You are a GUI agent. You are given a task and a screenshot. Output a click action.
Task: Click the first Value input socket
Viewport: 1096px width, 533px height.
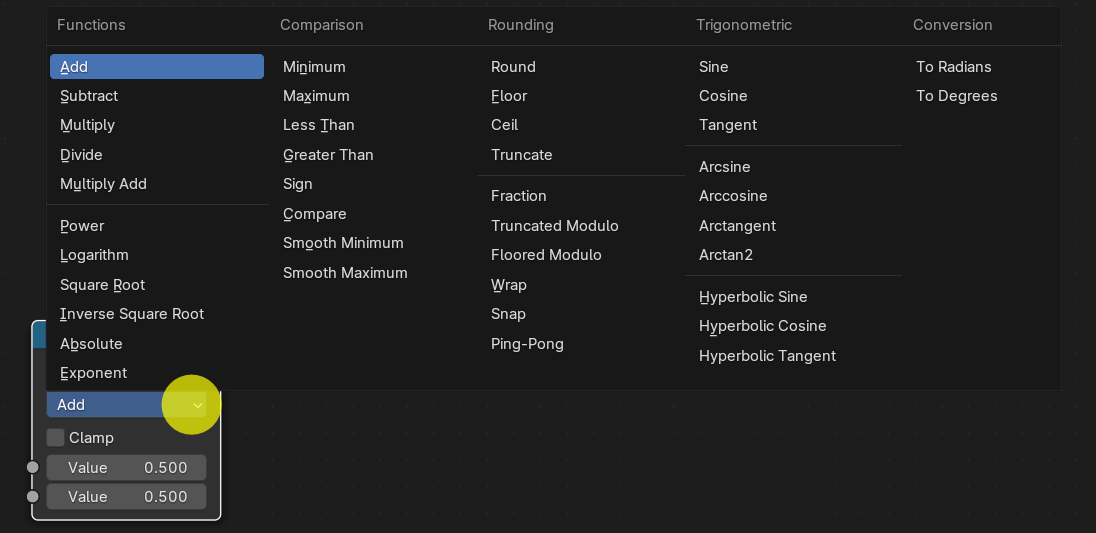(x=33, y=468)
